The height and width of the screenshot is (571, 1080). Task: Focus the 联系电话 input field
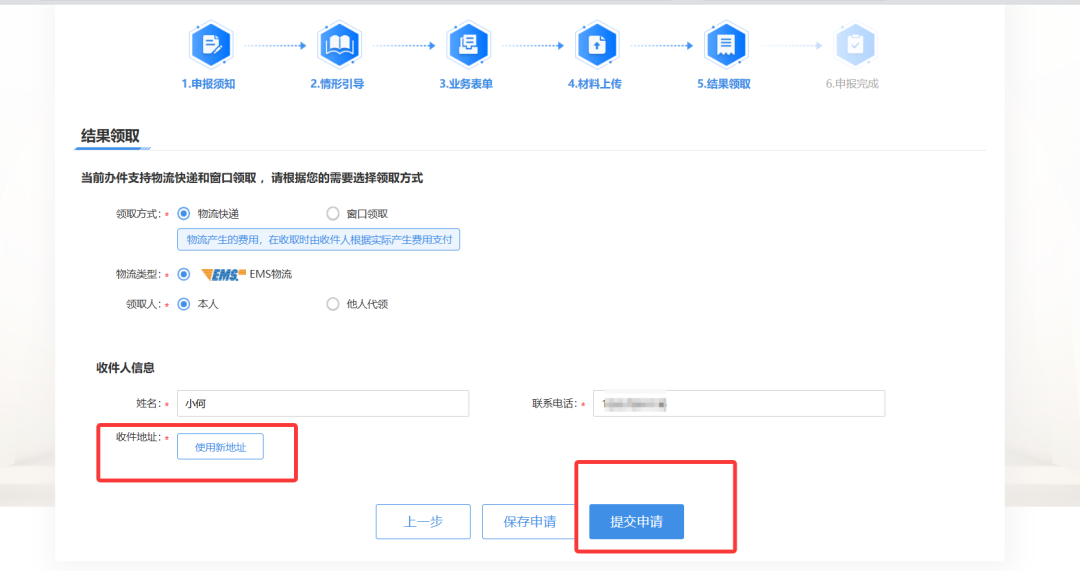tap(738, 403)
